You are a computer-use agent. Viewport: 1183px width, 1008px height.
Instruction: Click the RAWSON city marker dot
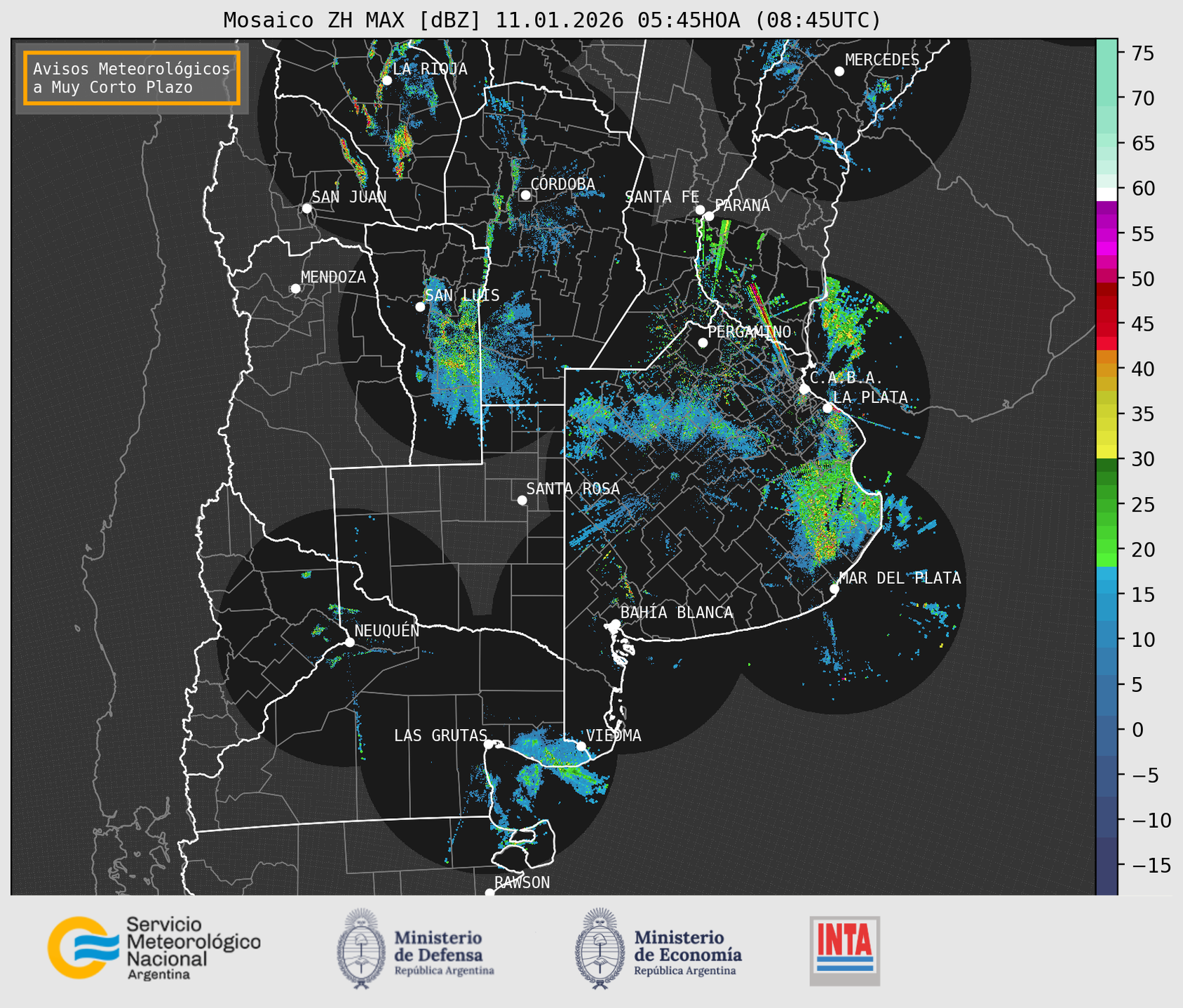coord(489,892)
